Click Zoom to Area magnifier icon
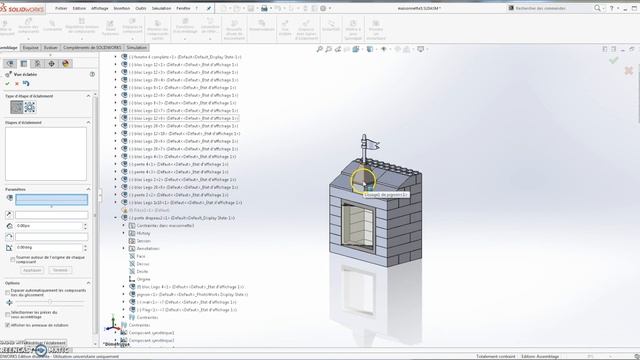 329,49
